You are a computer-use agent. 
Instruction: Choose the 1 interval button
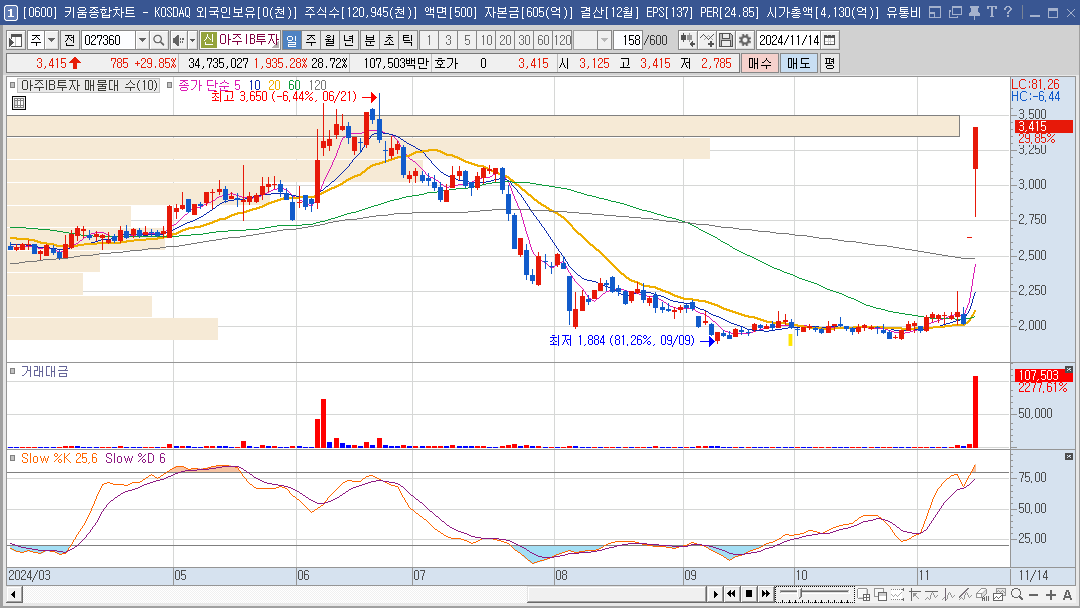click(429, 41)
